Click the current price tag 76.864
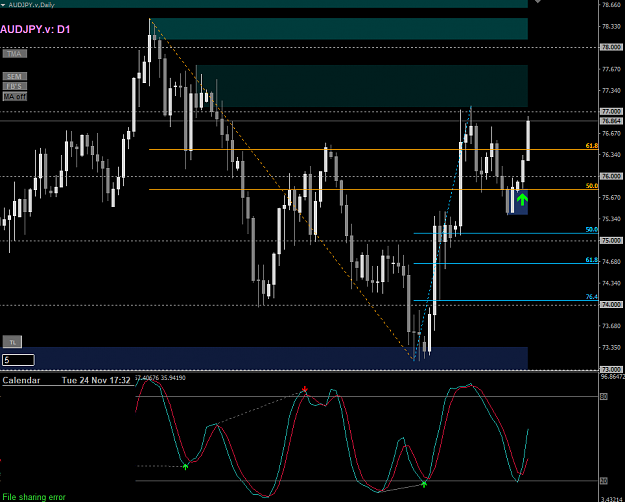Screen dimensions: 625x502 [611, 121]
